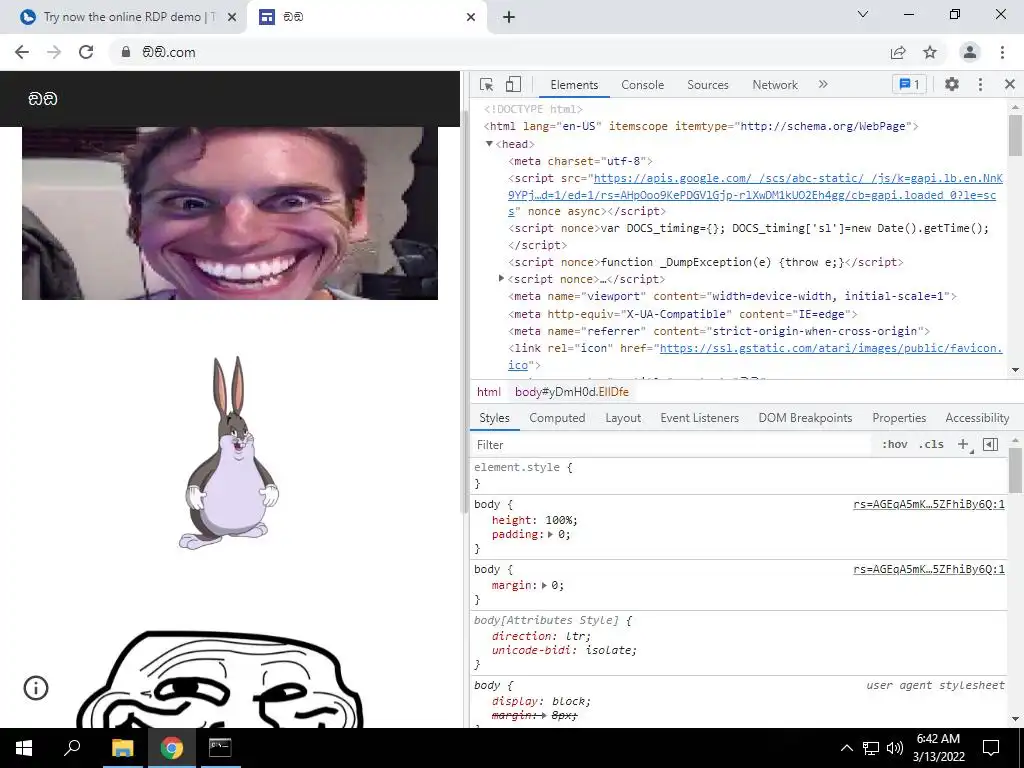Toggle the computed styles sidebar icon
Image resolution: width=1024 pixels, height=768 pixels.
pyautogui.click(x=990, y=444)
